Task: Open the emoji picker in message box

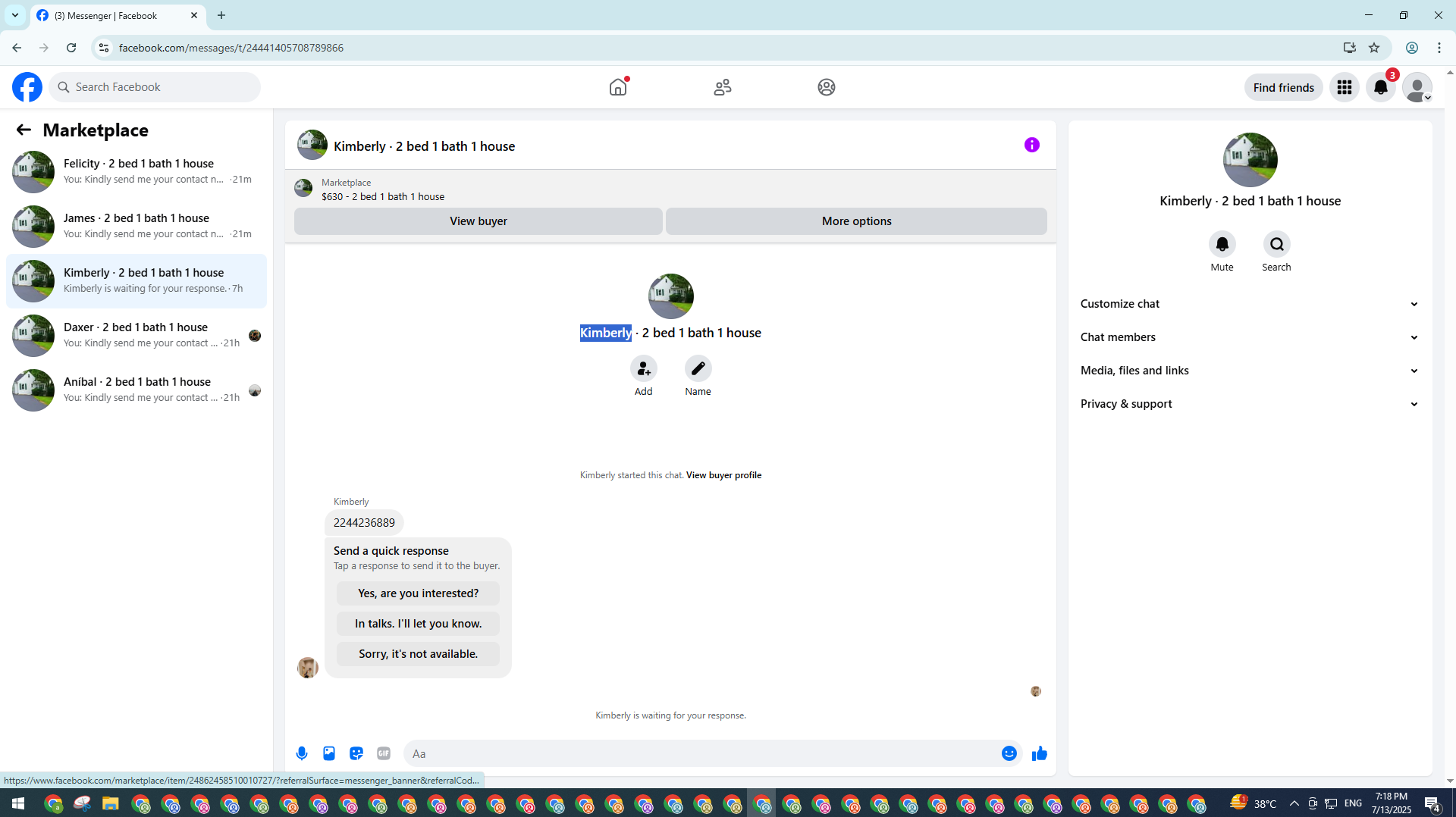Action: coord(1009,753)
